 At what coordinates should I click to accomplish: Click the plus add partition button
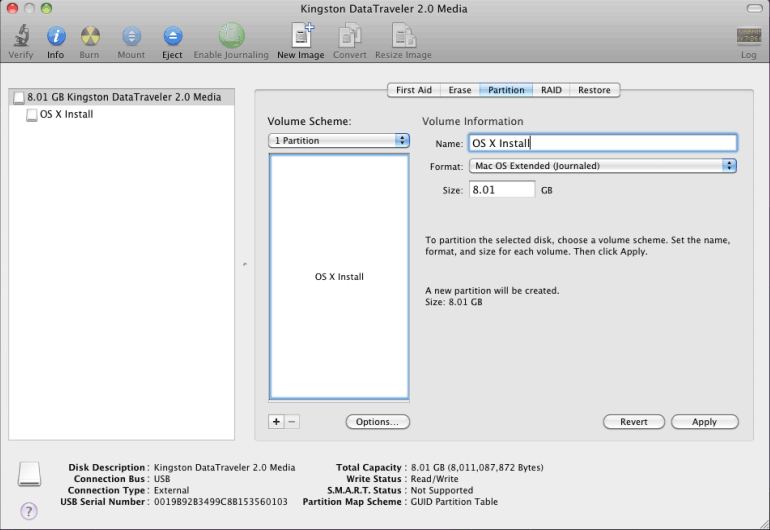pos(276,421)
